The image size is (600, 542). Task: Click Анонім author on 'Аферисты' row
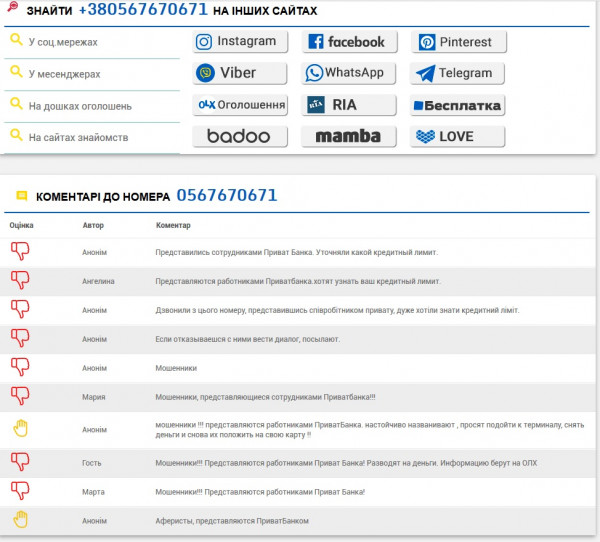[95, 521]
